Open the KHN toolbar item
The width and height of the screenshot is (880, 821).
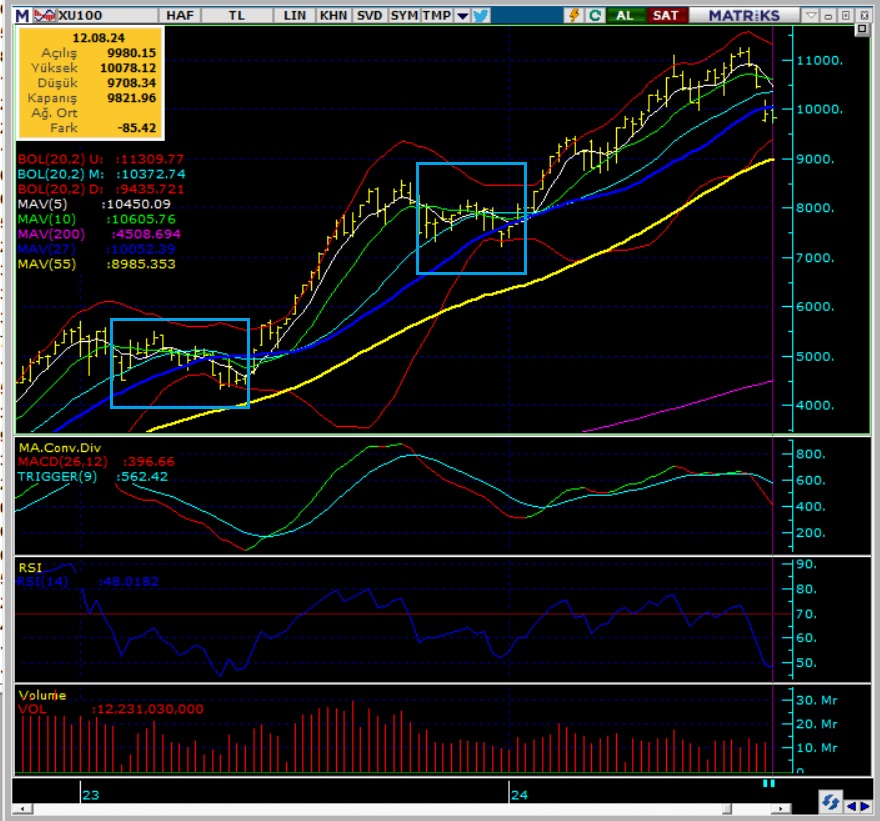click(333, 15)
